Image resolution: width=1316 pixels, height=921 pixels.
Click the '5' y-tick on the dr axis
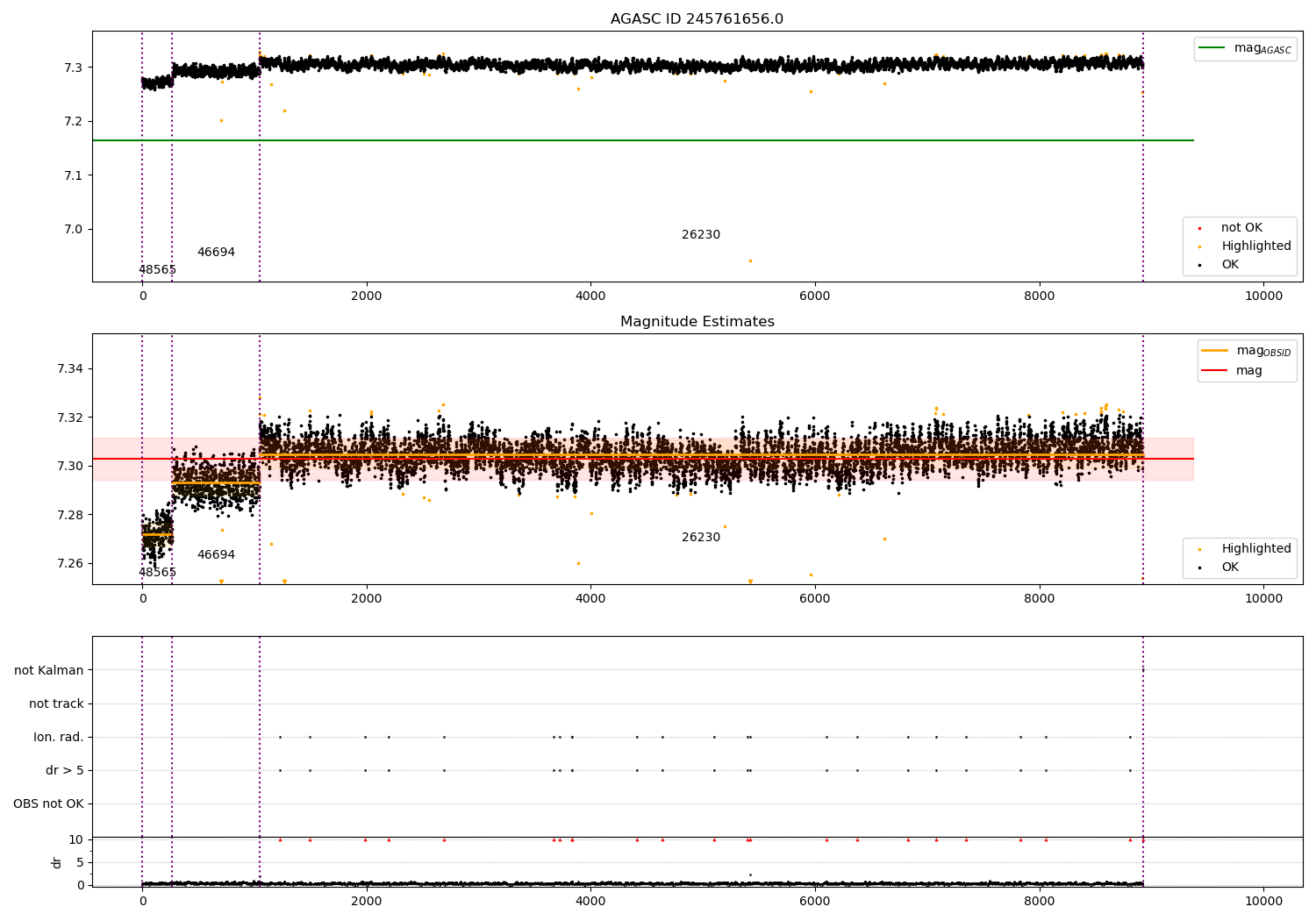(x=80, y=863)
